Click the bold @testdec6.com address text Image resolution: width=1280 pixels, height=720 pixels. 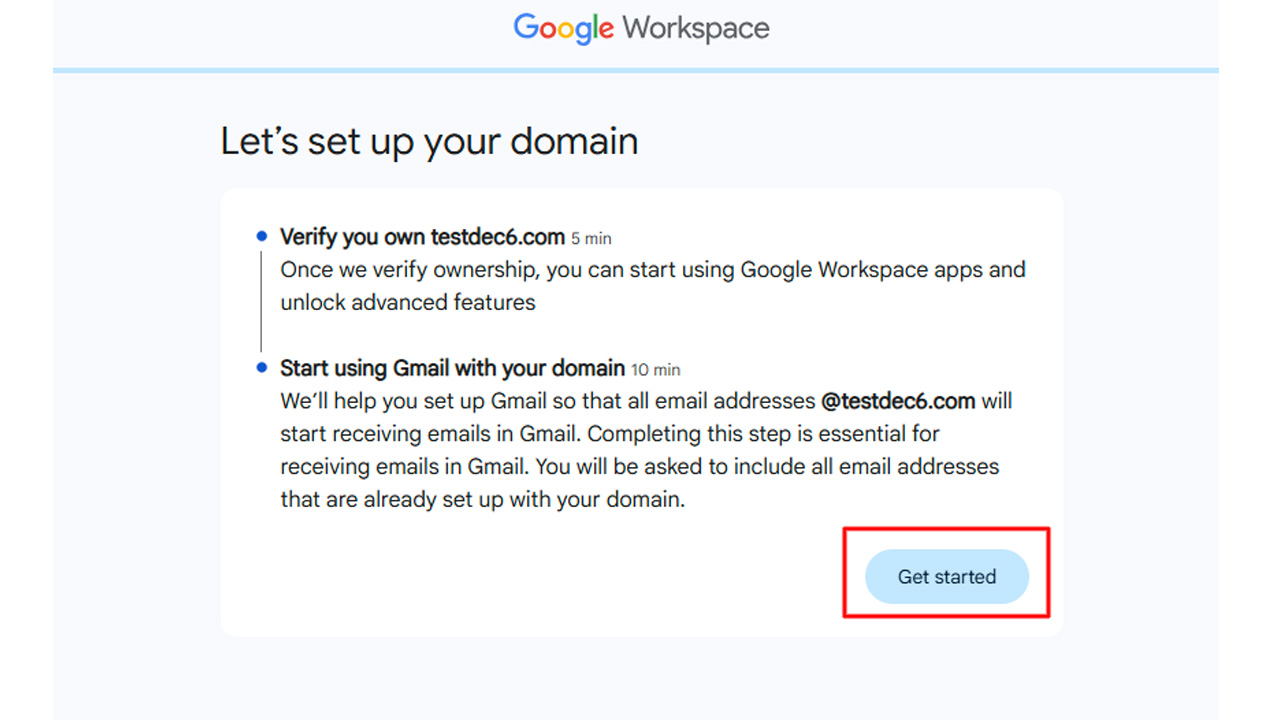[x=898, y=401]
